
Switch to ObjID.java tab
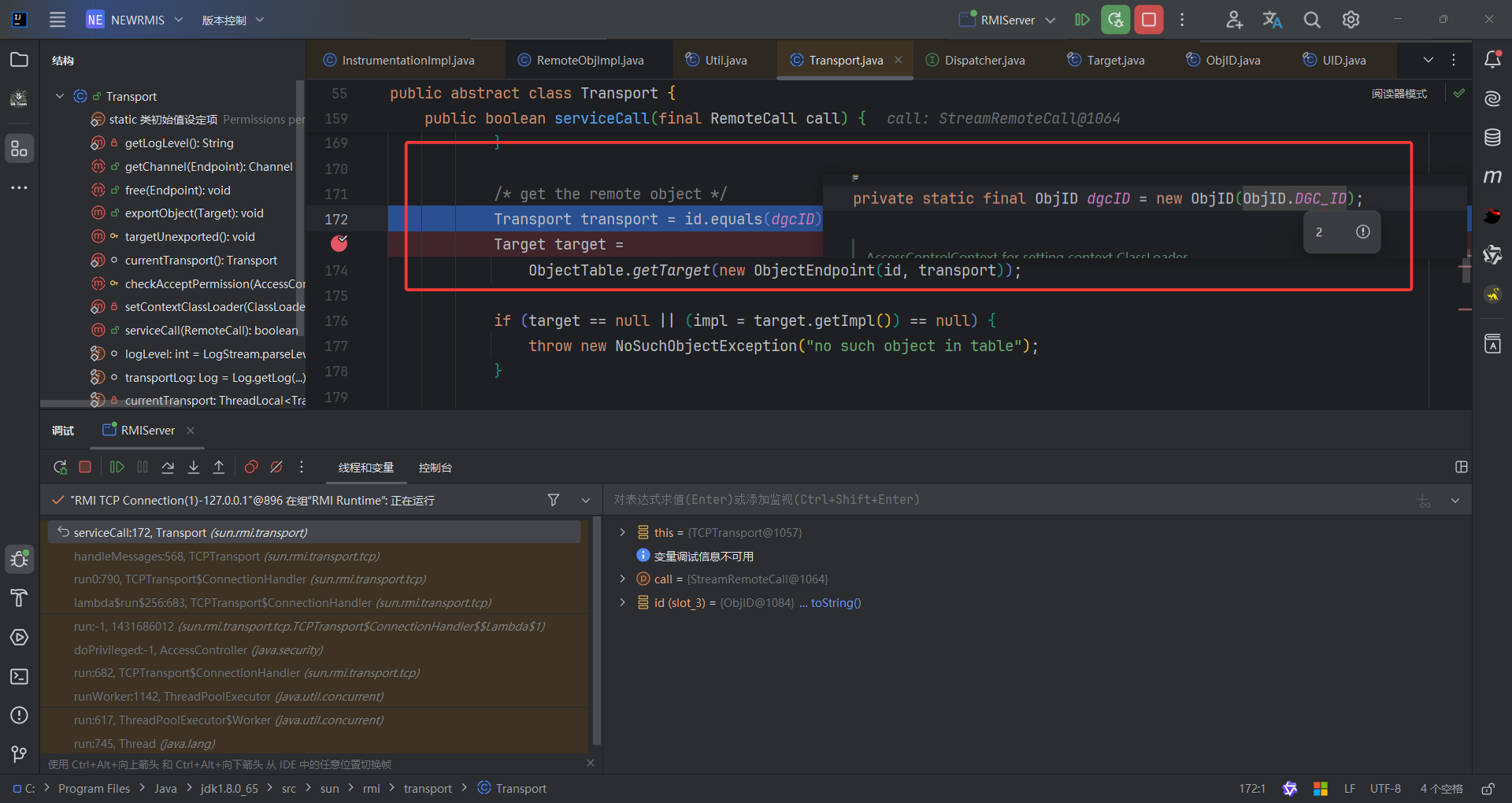tap(1224, 60)
